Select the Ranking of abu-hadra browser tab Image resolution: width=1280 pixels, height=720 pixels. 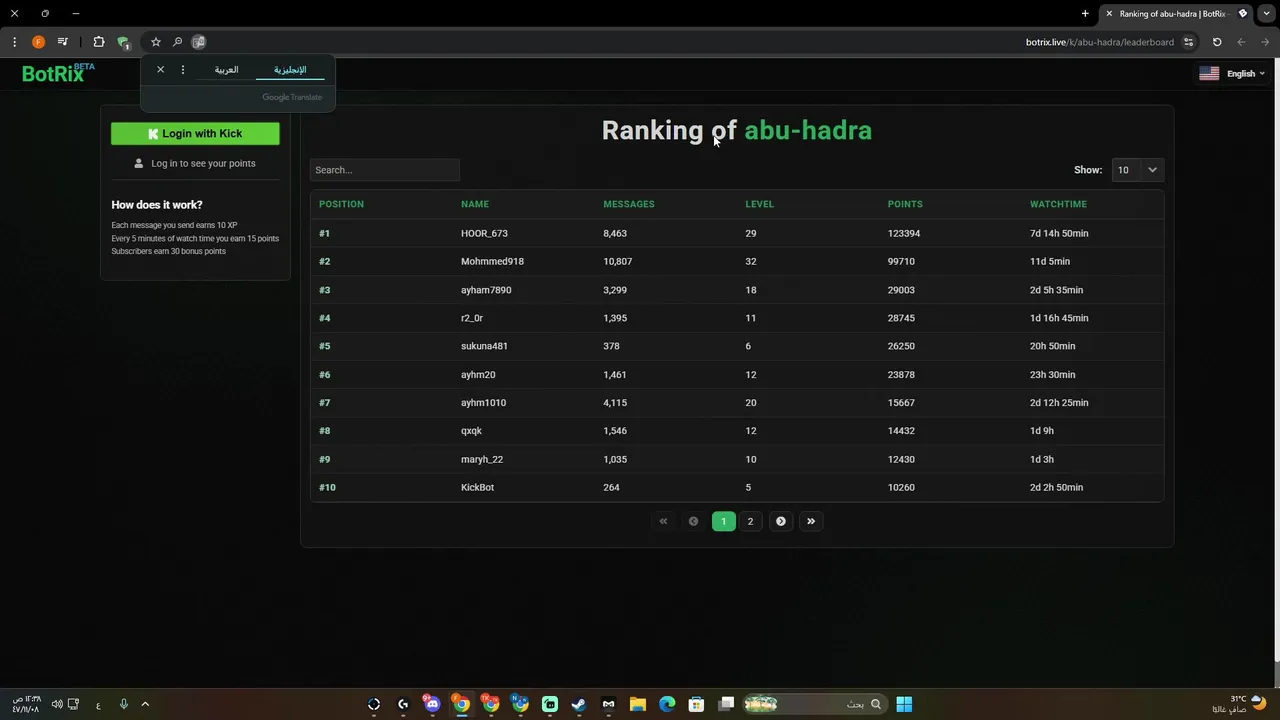click(x=1176, y=14)
